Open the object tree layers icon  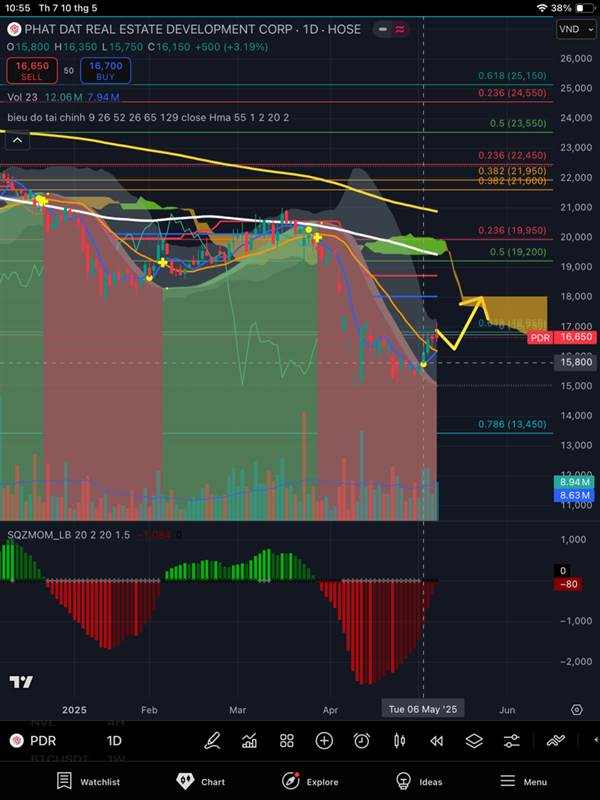[x=474, y=740]
